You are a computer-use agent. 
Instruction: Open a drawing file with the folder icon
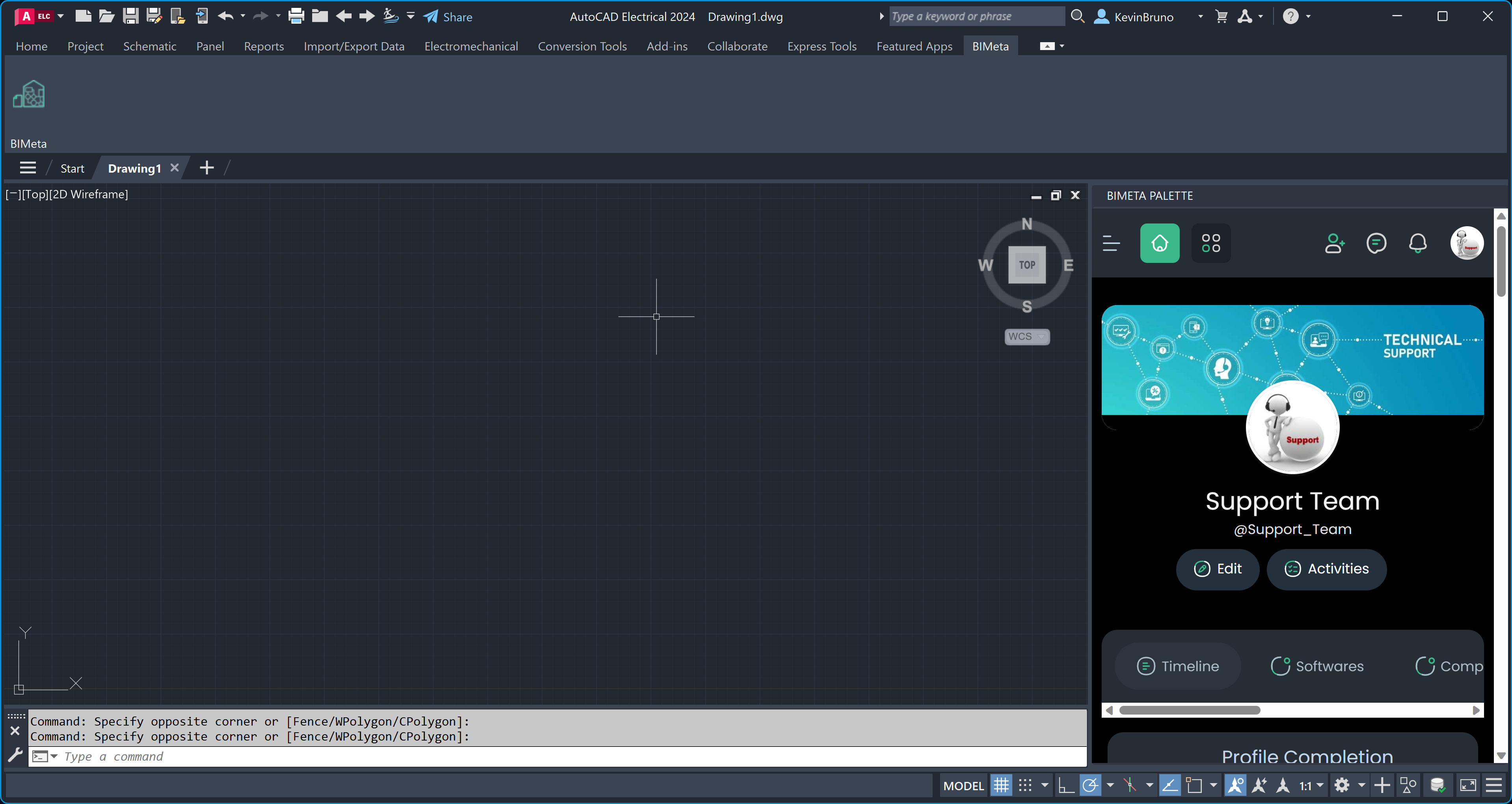coord(107,17)
